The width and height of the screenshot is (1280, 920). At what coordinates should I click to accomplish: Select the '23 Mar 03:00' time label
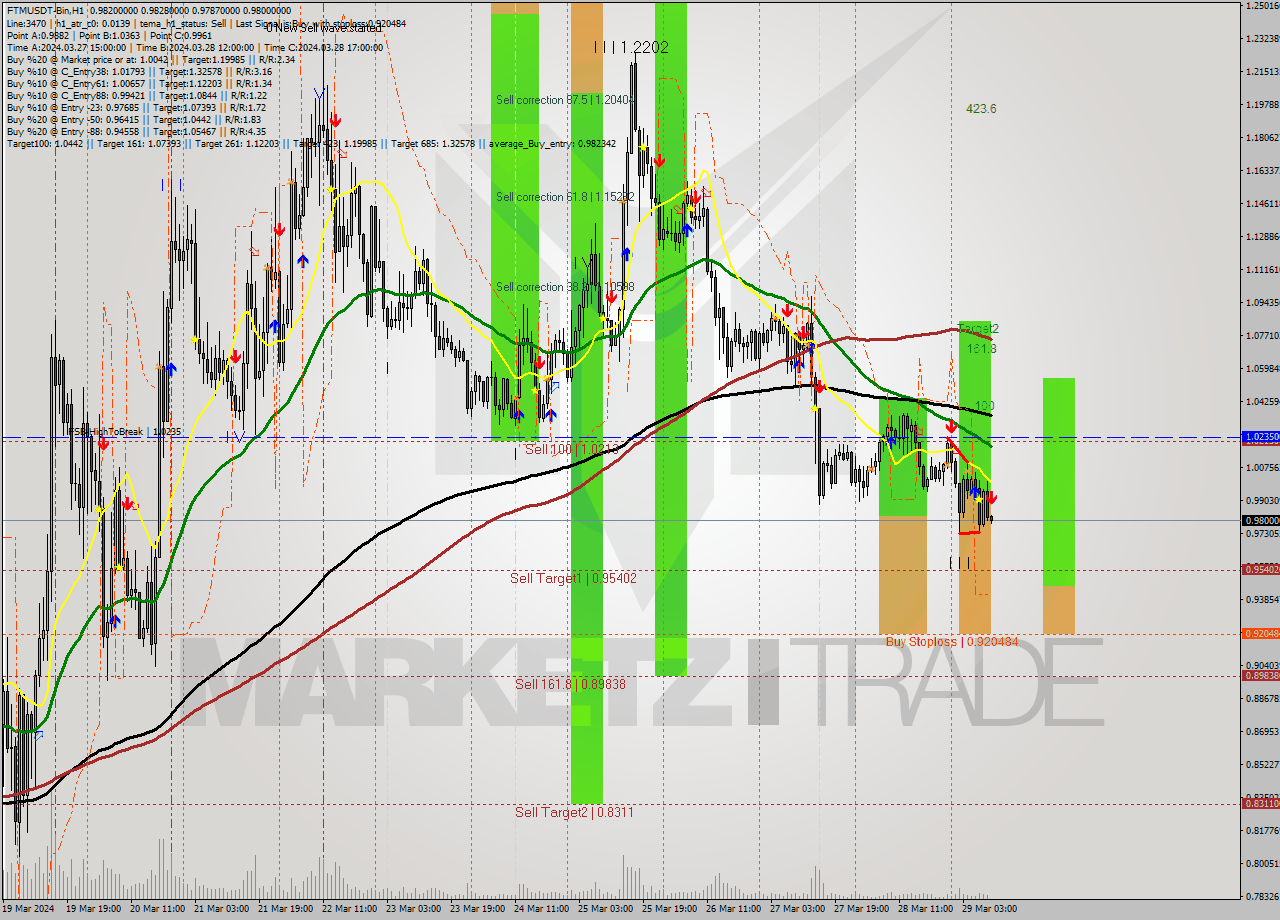tap(414, 909)
